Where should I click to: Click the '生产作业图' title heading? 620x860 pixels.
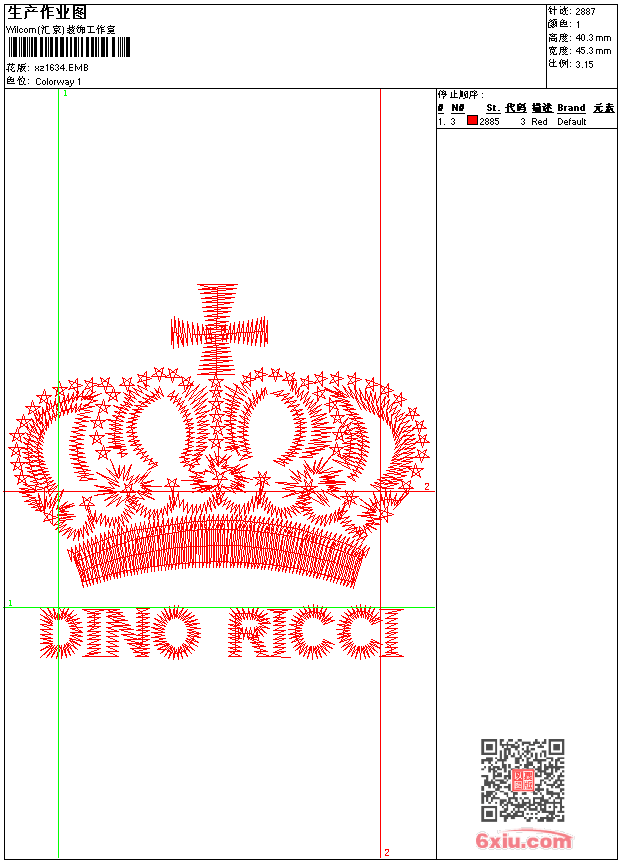coord(47,13)
